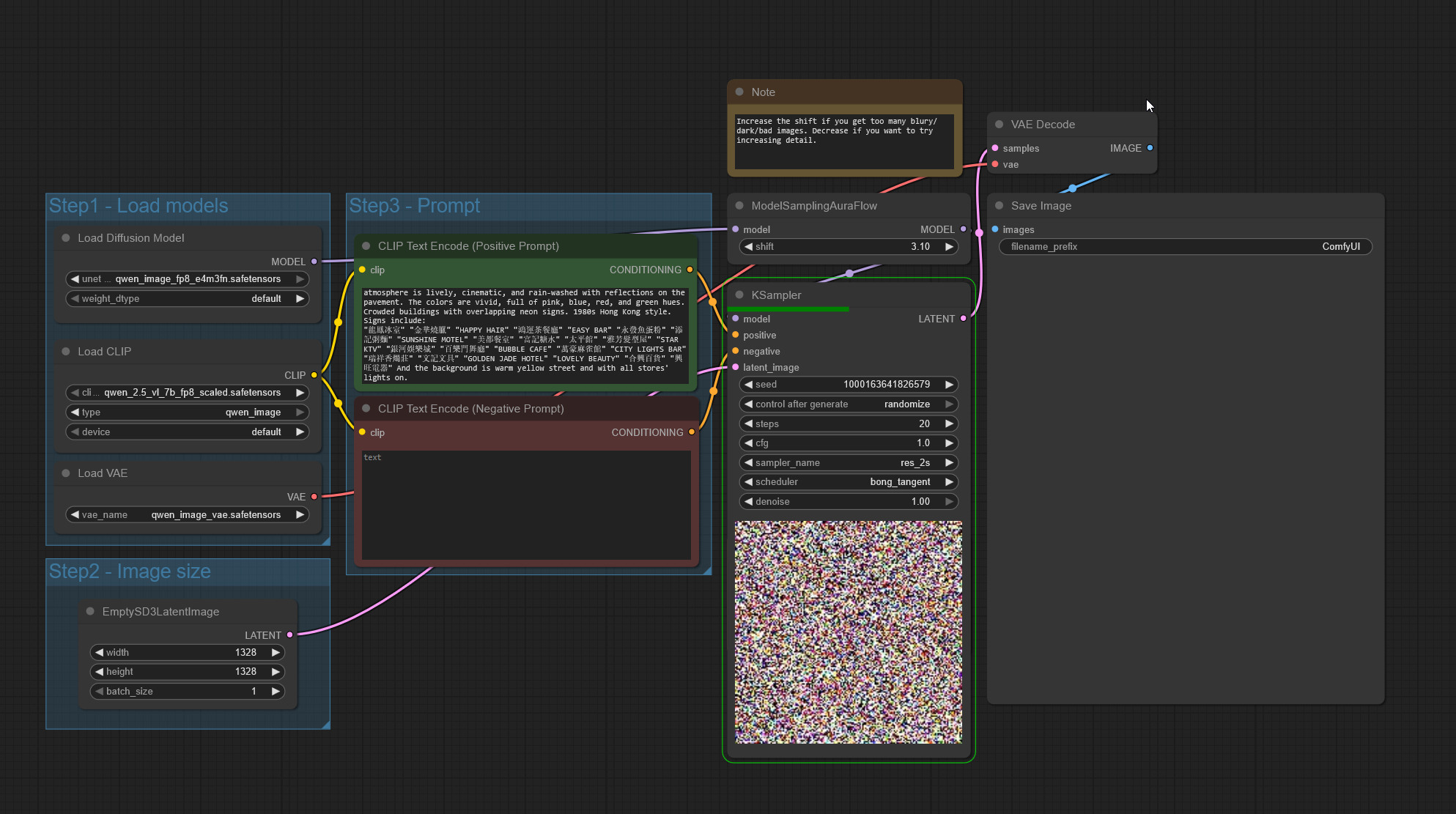Decrease steps with left arrow
The width and height of the screenshot is (1456, 814).
(749, 424)
